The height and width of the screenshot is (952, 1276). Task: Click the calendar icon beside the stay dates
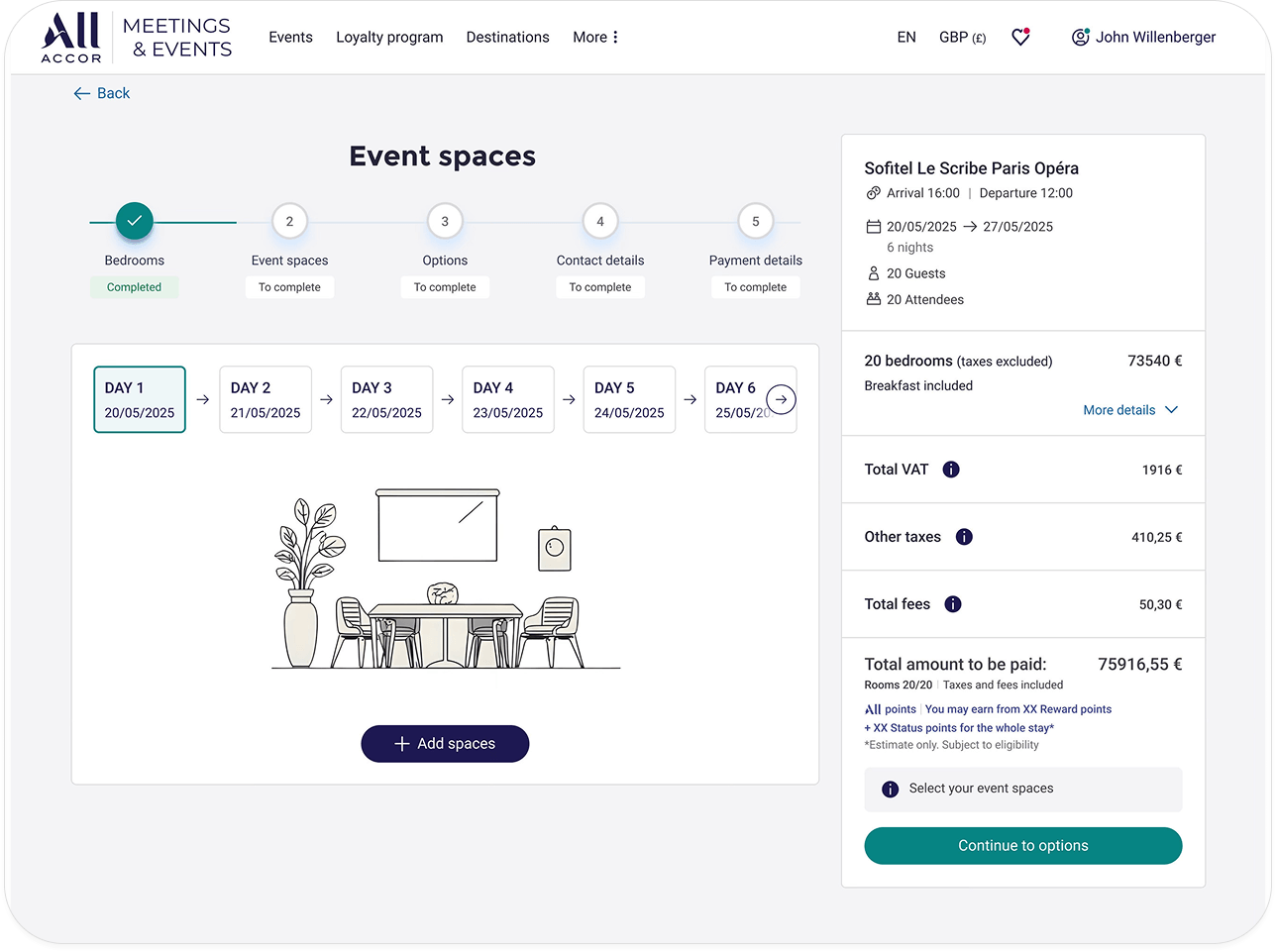(x=872, y=226)
